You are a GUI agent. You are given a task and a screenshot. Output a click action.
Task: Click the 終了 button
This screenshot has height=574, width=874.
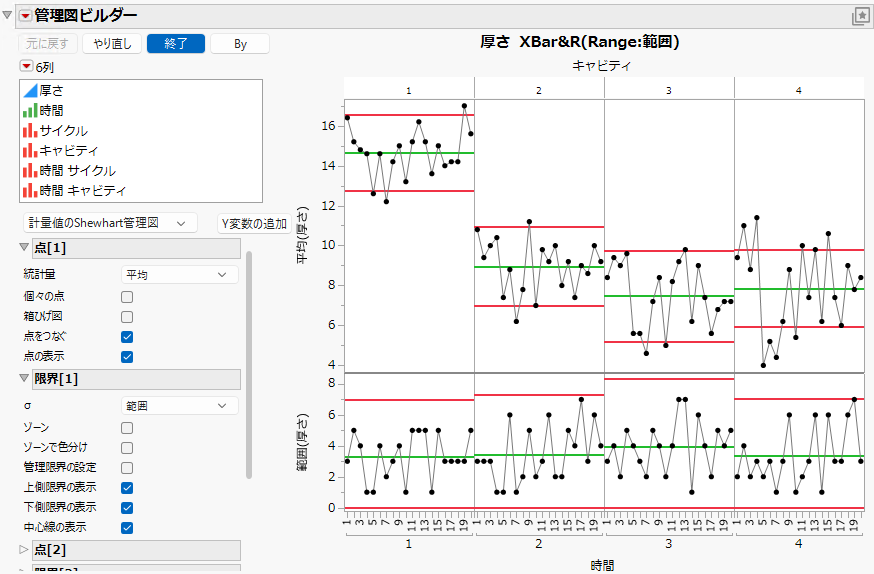point(176,43)
